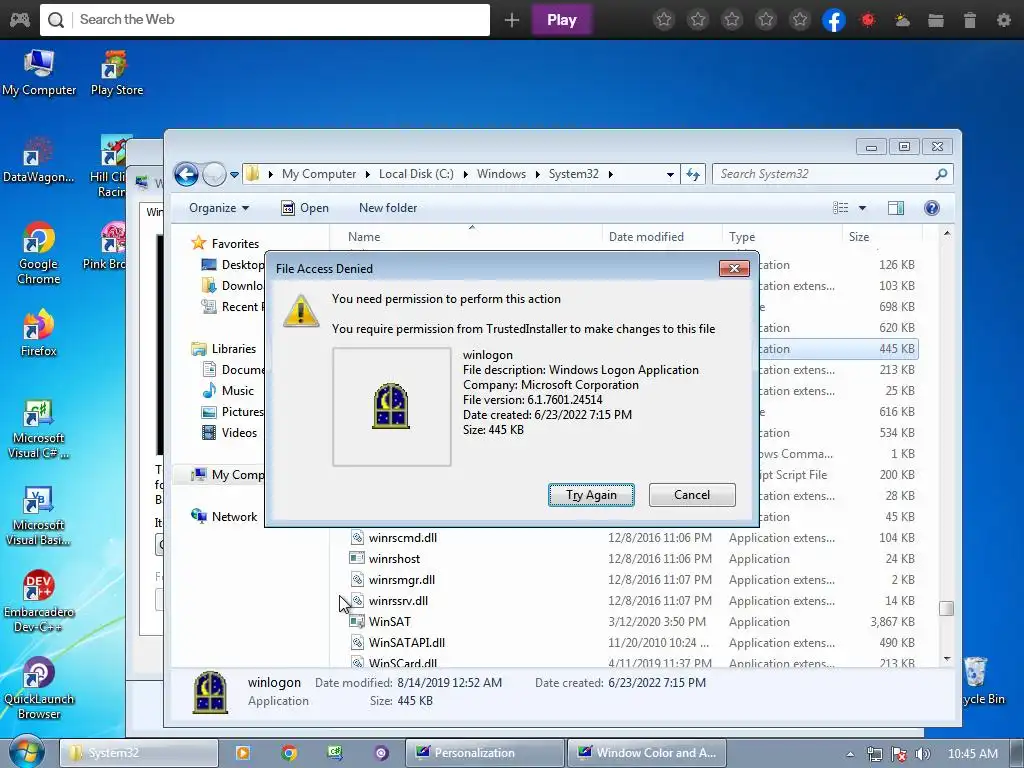The image size is (1024, 768).
Task: Show hidden system tray icons
Action: tap(850, 754)
